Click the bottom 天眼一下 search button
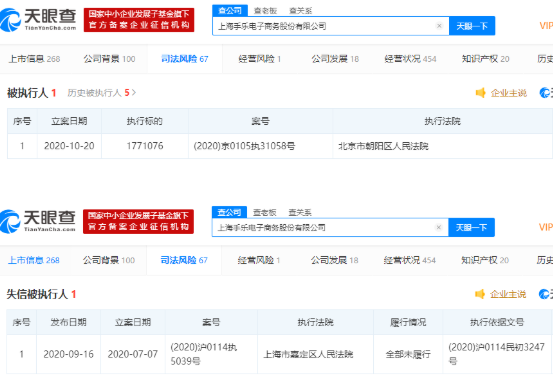The width and height of the screenshot is (553, 387). pos(471,227)
